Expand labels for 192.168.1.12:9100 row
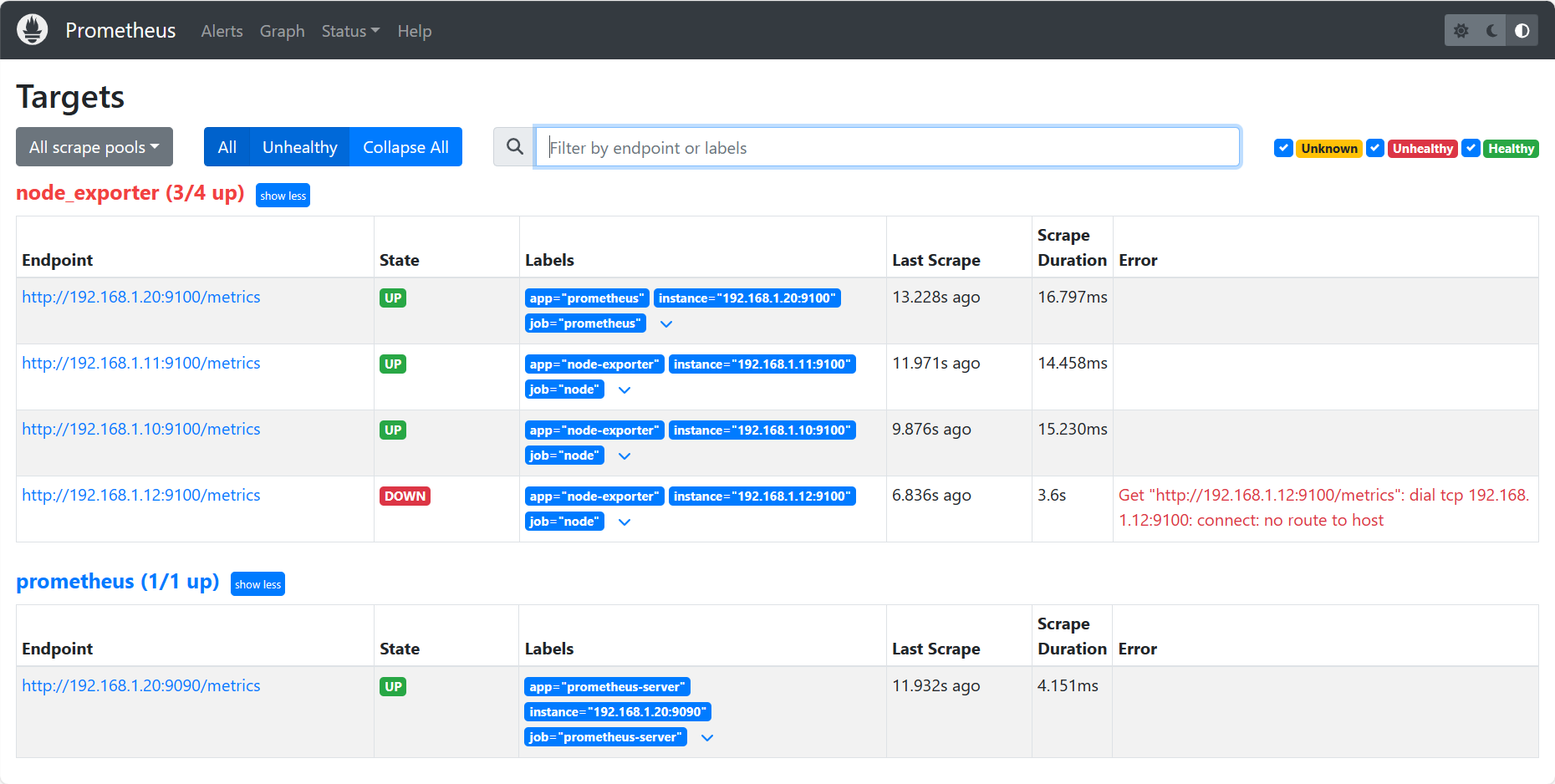1555x784 pixels. point(625,522)
